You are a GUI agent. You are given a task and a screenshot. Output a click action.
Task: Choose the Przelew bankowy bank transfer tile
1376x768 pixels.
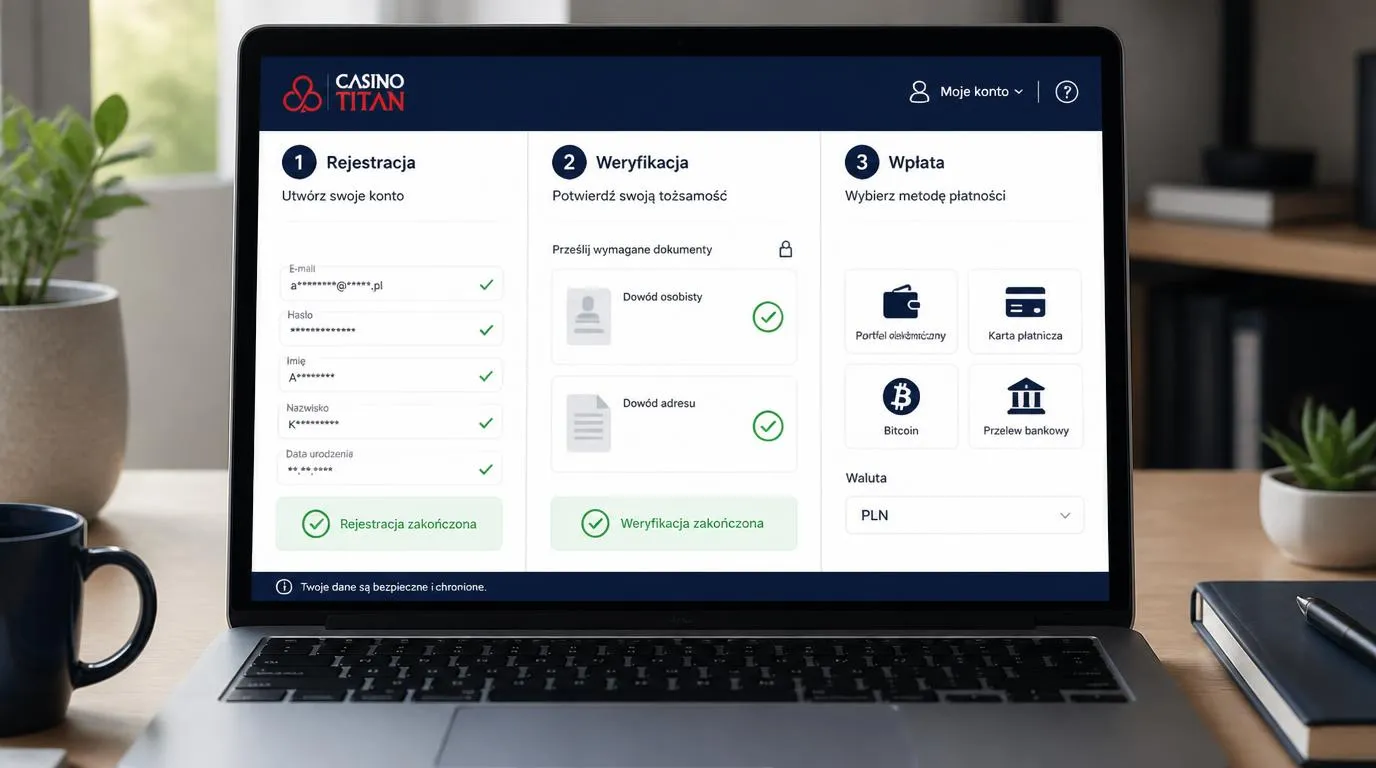[x=1025, y=406]
